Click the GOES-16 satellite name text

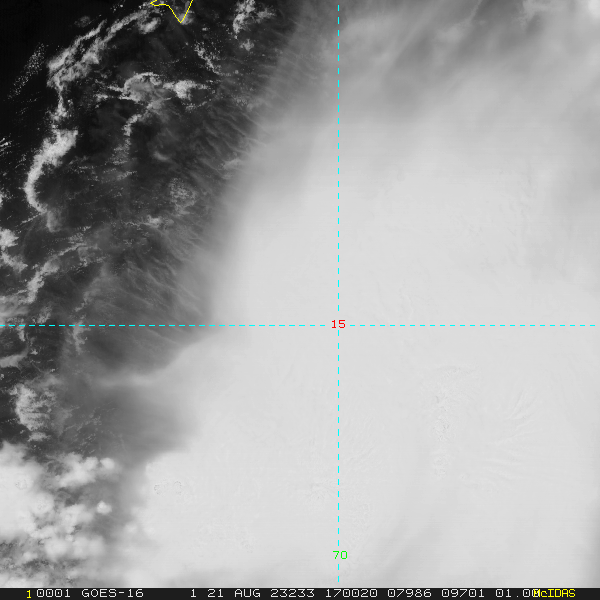[112, 593]
